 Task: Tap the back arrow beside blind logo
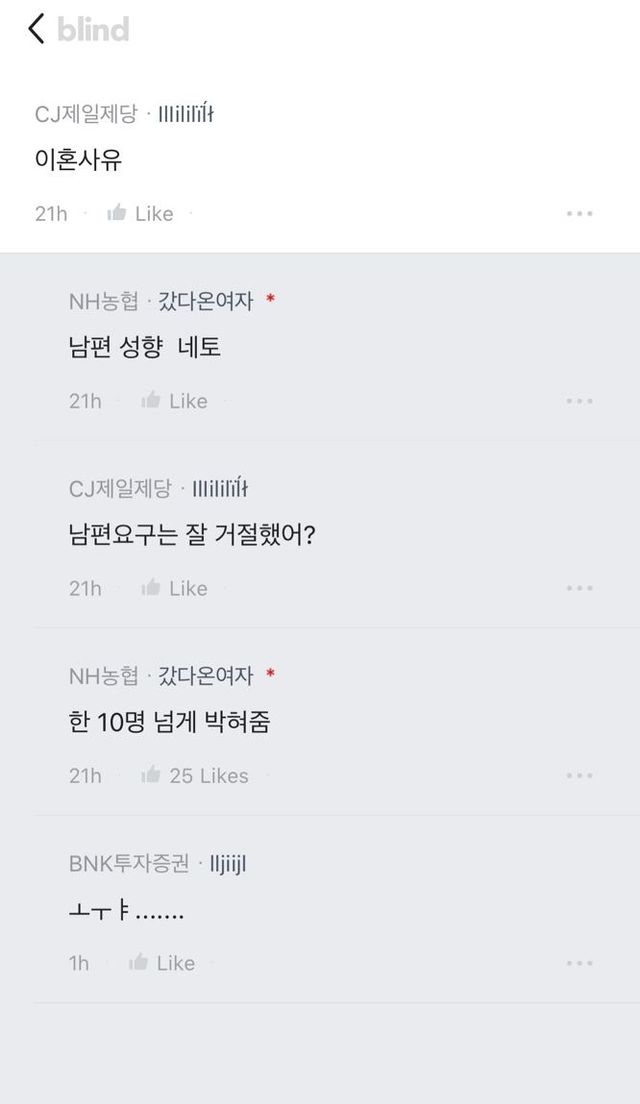(x=36, y=29)
